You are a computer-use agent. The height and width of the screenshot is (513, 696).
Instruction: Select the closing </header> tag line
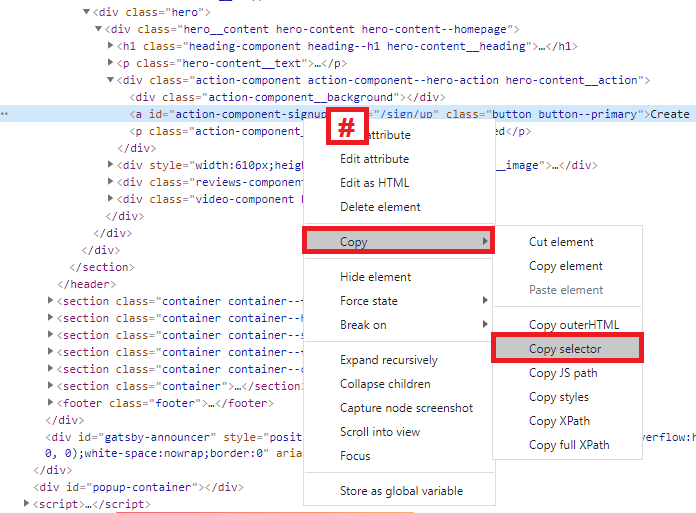pyautogui.click(x=87, y=284)
